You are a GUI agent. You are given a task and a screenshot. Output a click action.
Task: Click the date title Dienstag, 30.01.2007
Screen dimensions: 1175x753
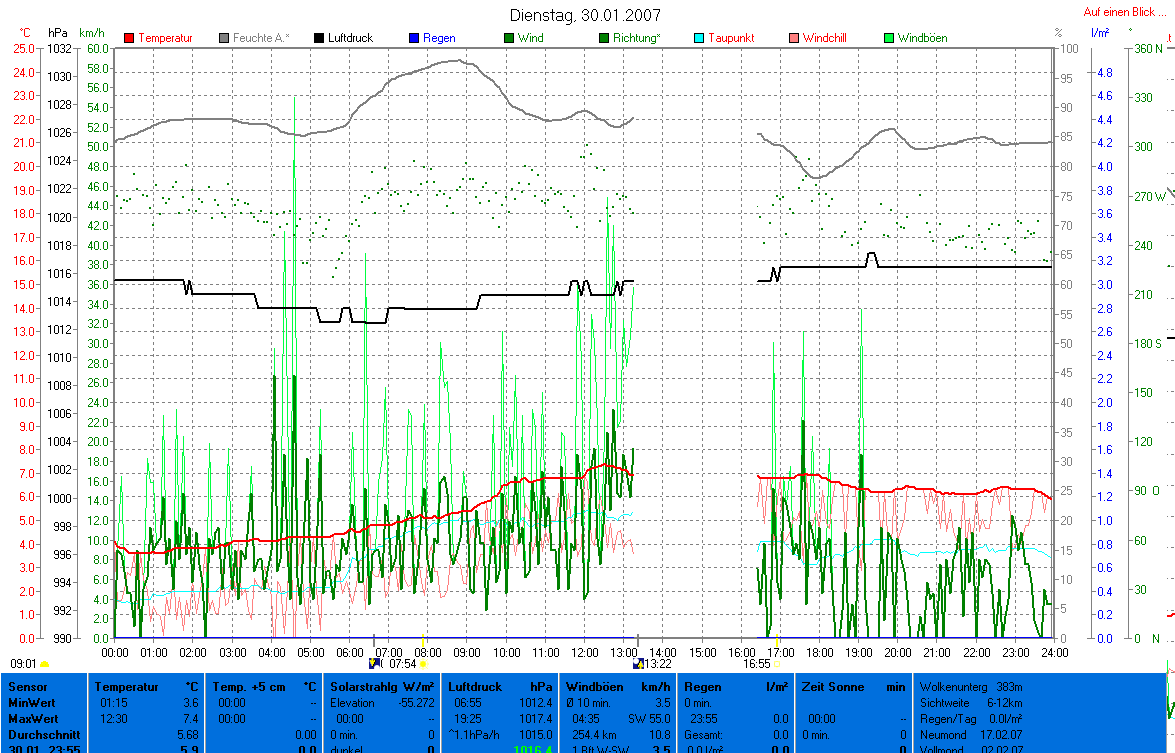click(585, 15)
